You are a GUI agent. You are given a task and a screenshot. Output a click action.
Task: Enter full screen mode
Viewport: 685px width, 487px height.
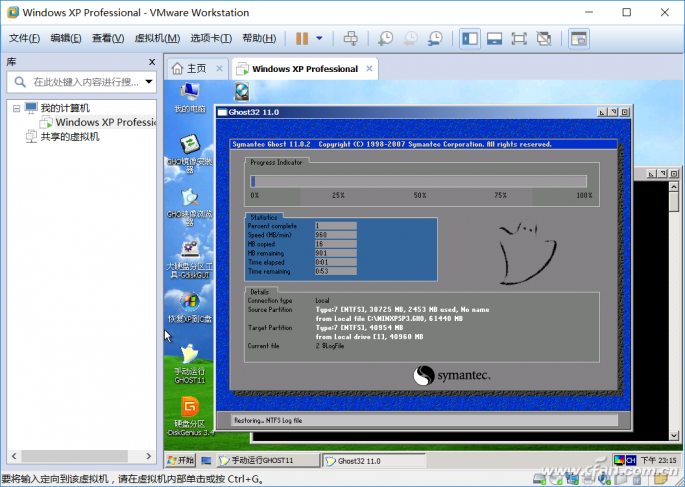click(x=519, y=38)
